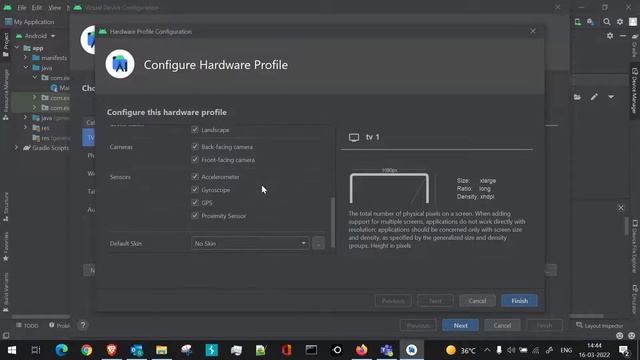Screen dimensions: 640x360
Task: Open Task View on taskbar
Action: [x=36, y=350]
